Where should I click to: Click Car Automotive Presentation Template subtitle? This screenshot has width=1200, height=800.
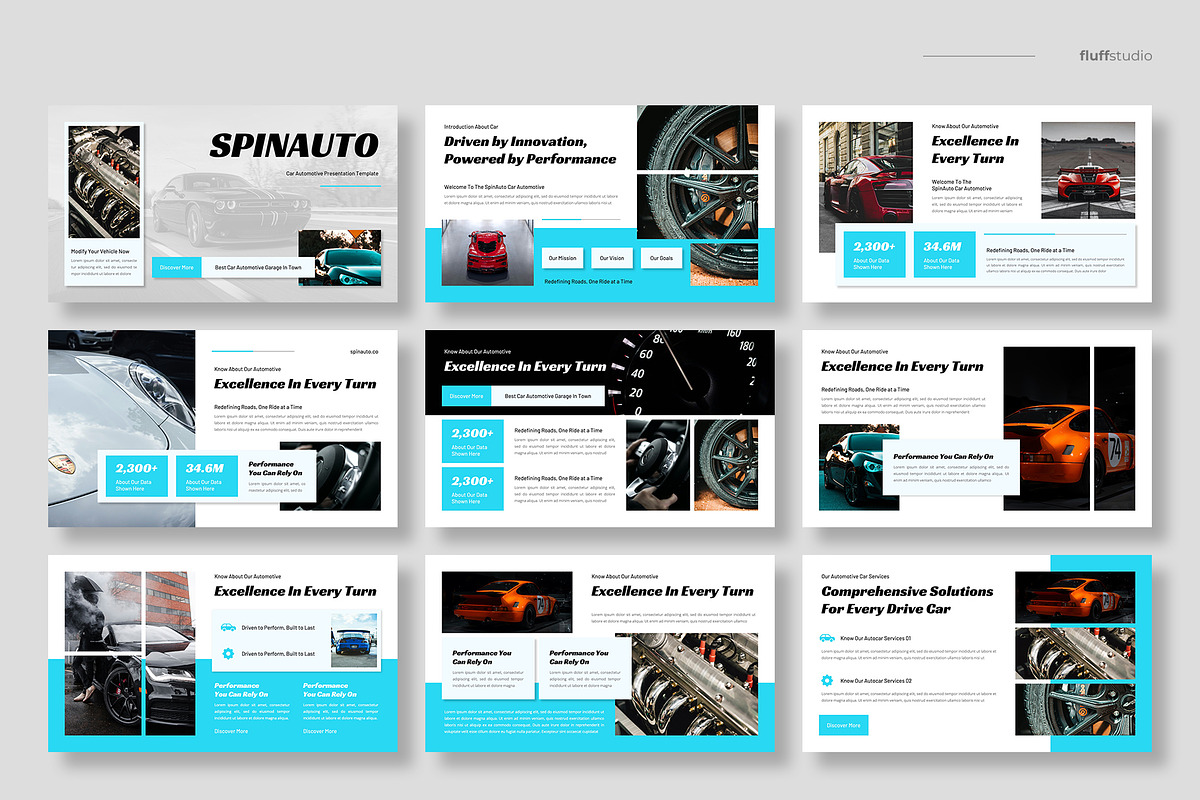[x=333, y=174]
